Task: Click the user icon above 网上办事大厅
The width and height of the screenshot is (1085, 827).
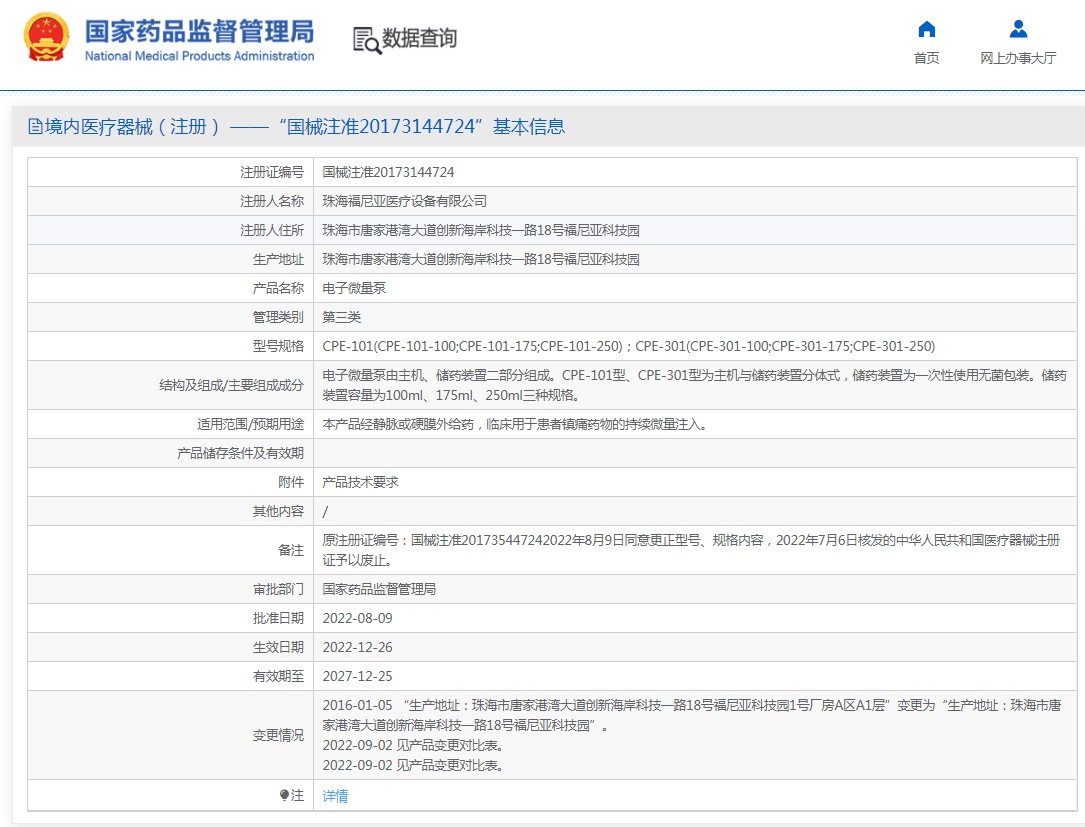Action: (1018, 29)
